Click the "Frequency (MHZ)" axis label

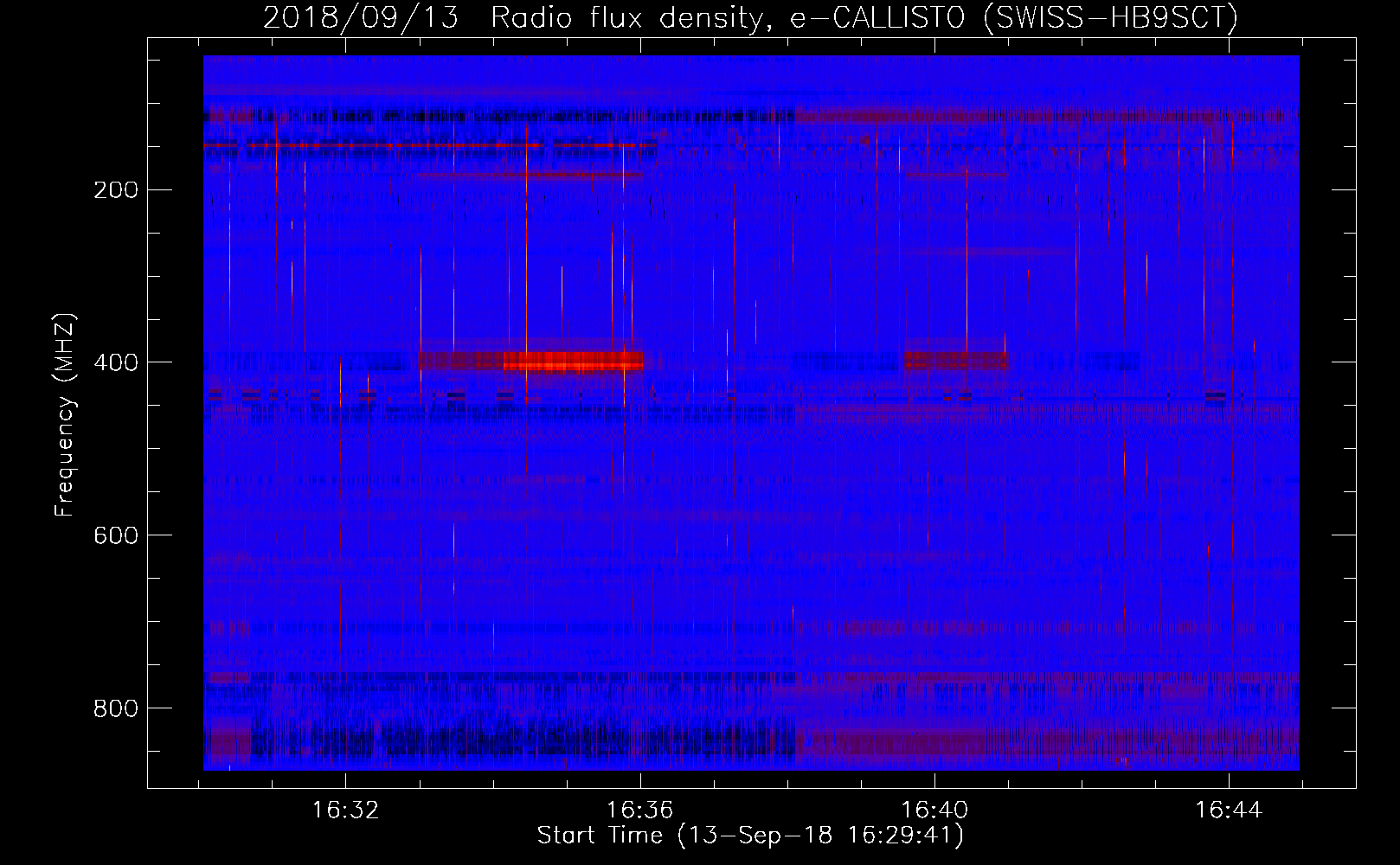pyautogui.click(x=66, y=414)
